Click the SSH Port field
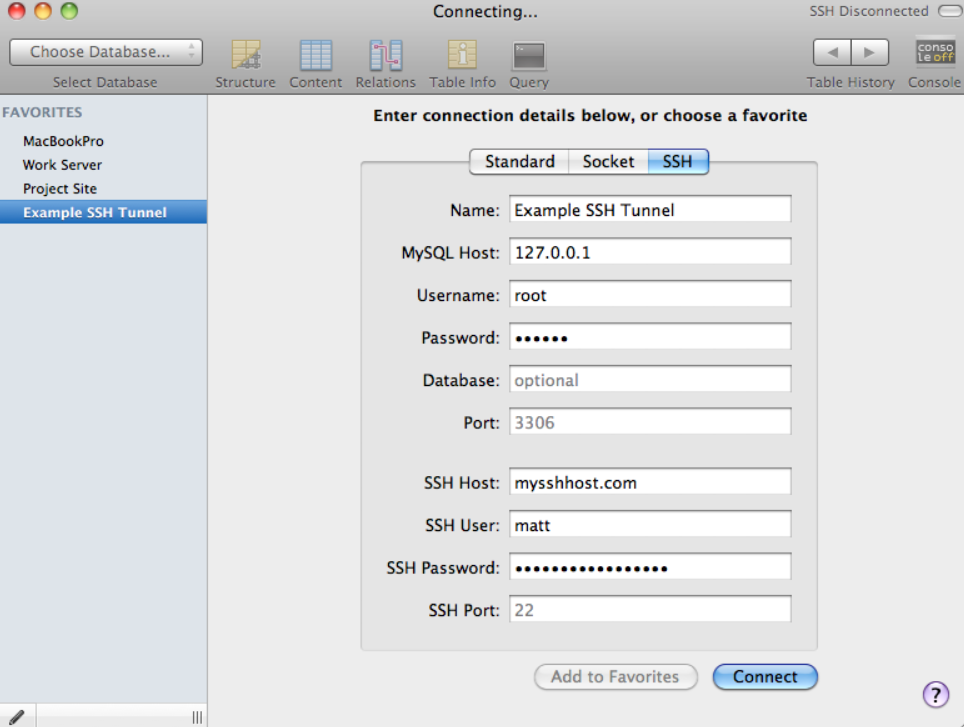This screenshot has width=964, height=727. click(650, 609)
